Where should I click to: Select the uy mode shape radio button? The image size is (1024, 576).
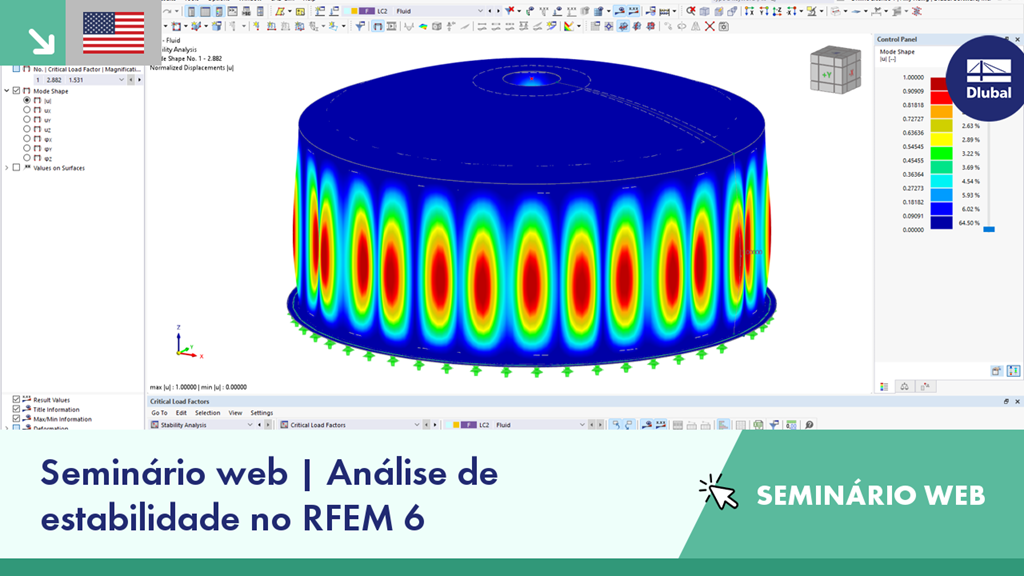[x=27, y=120]
